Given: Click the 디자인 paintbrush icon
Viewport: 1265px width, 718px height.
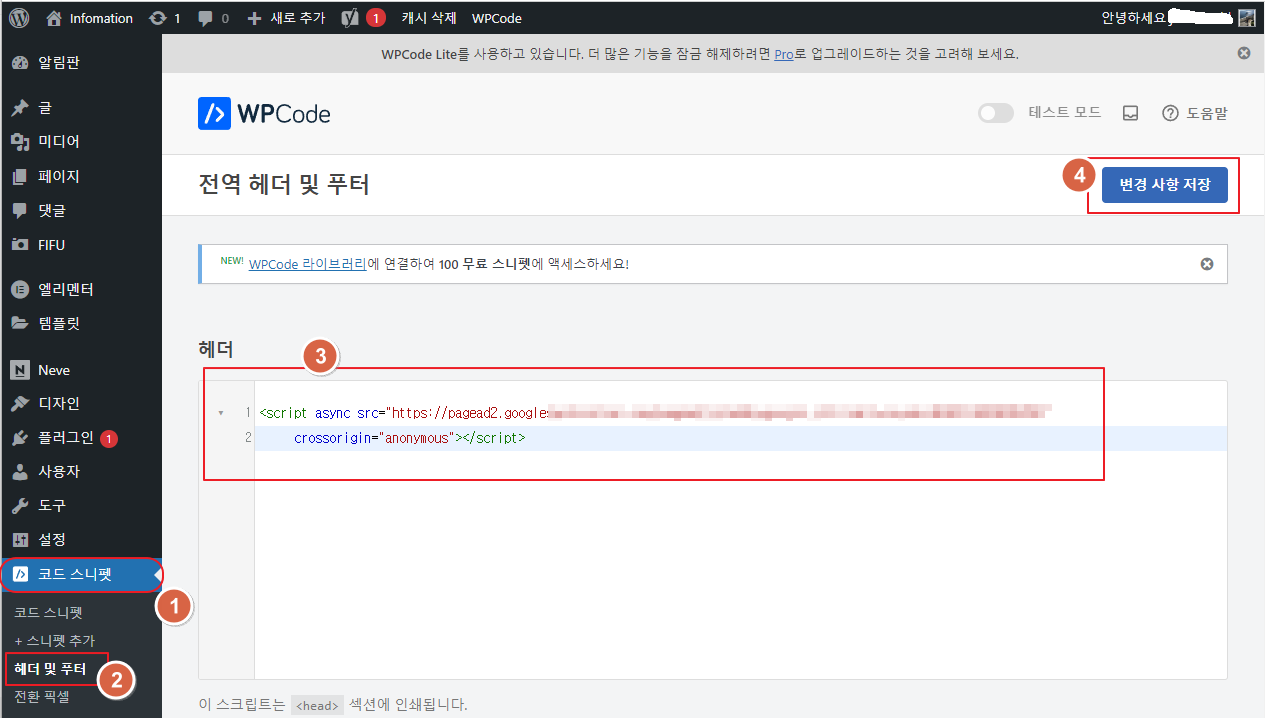Looking at the screenshot, I should [20, 404].
